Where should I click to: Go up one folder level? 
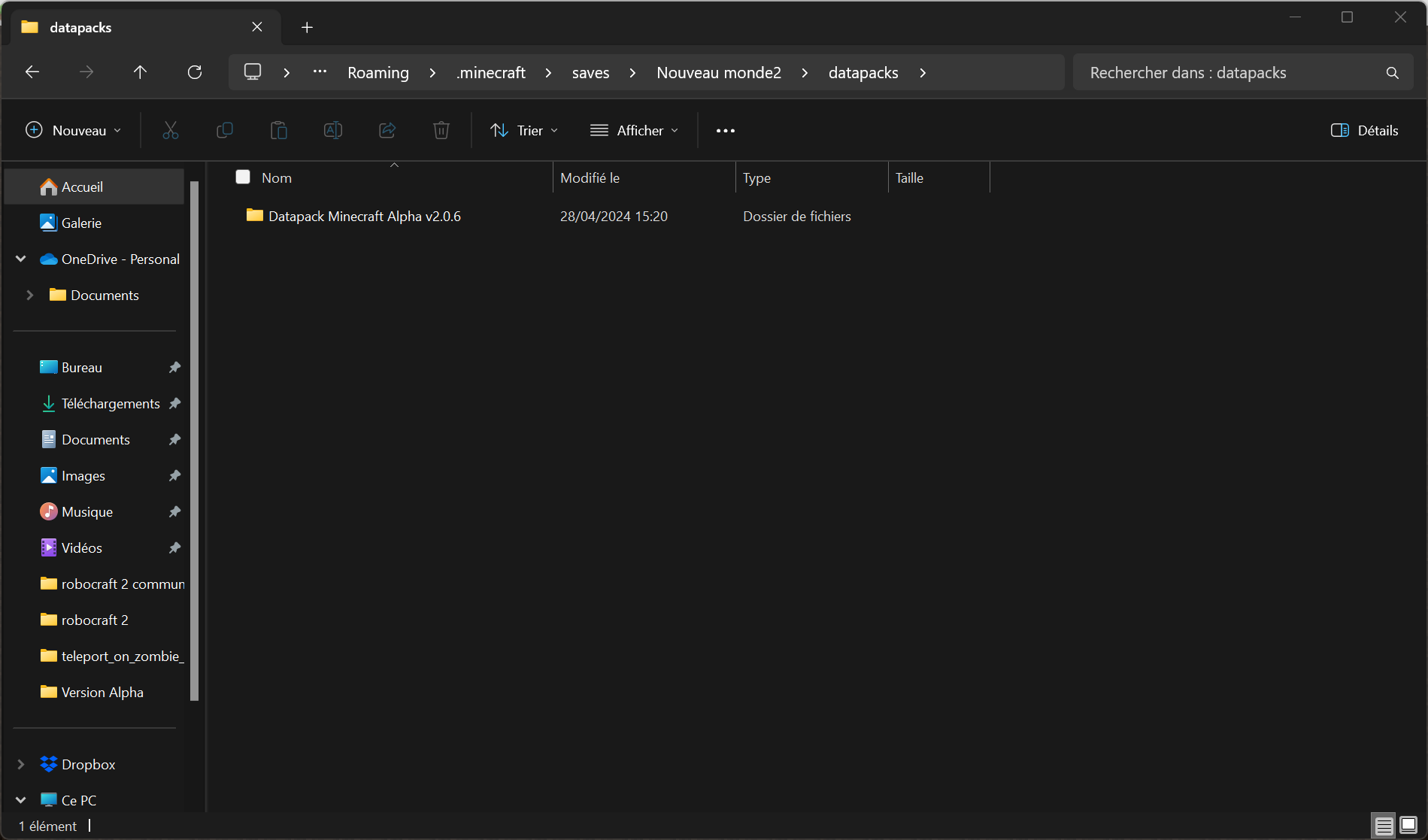[x=140, y=72]
